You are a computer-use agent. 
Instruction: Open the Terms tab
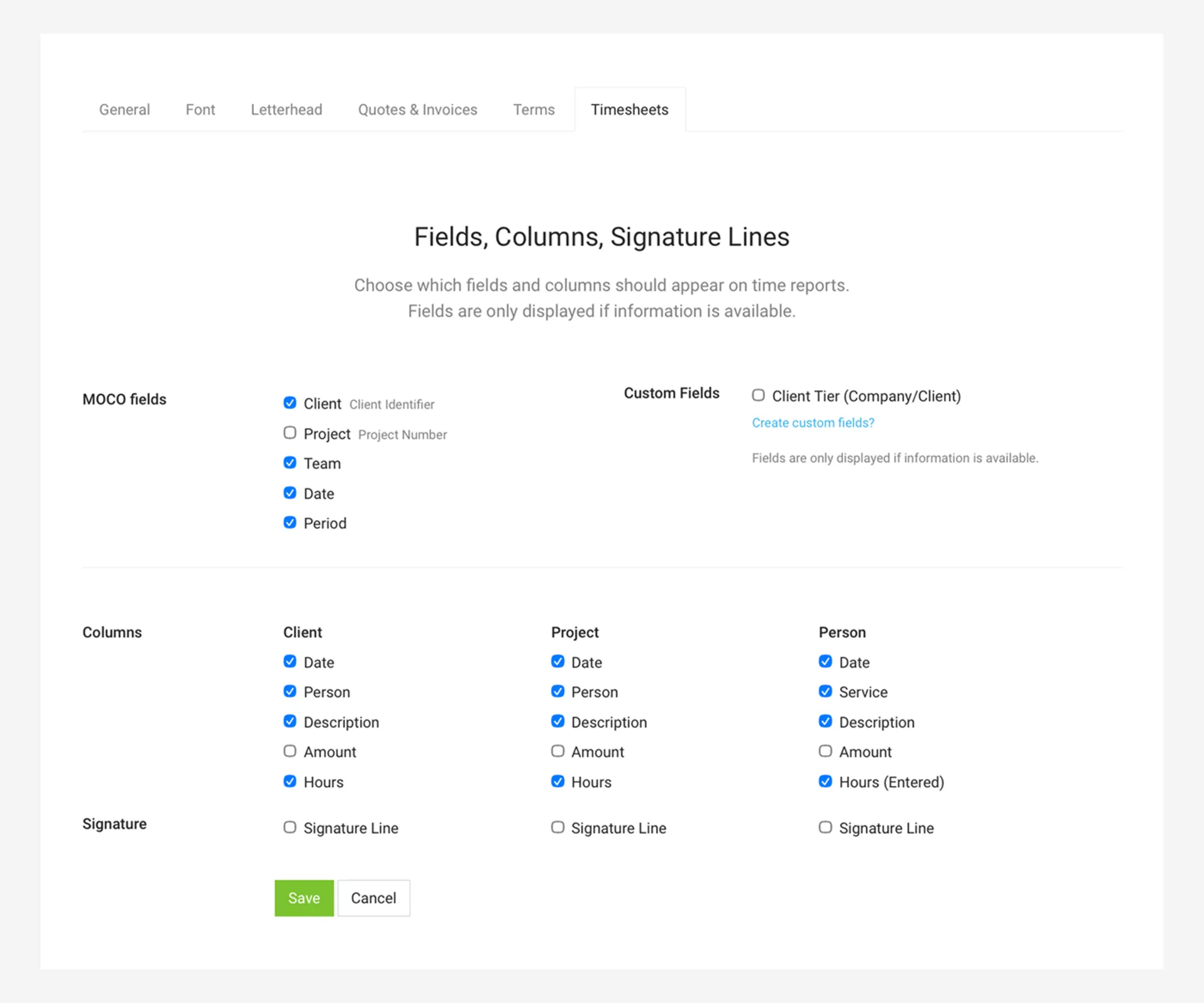(x=534, y=110)
